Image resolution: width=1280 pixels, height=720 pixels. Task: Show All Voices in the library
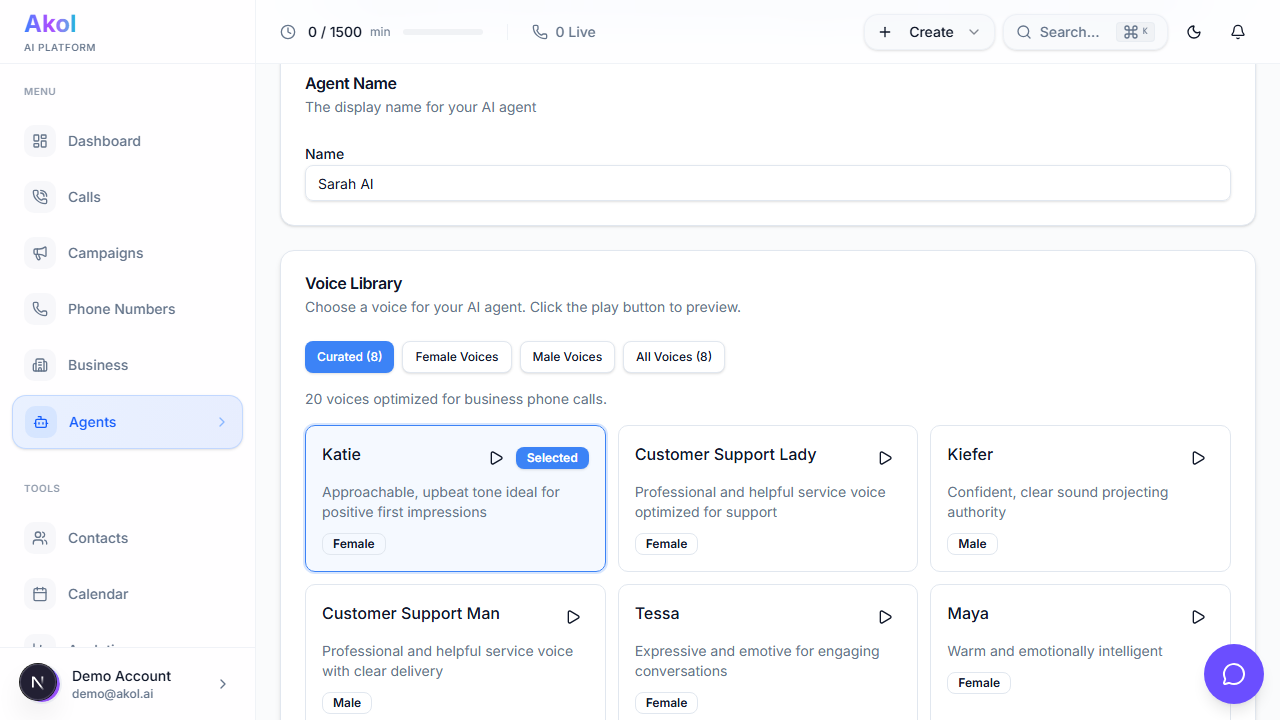[x=673, y=357]
